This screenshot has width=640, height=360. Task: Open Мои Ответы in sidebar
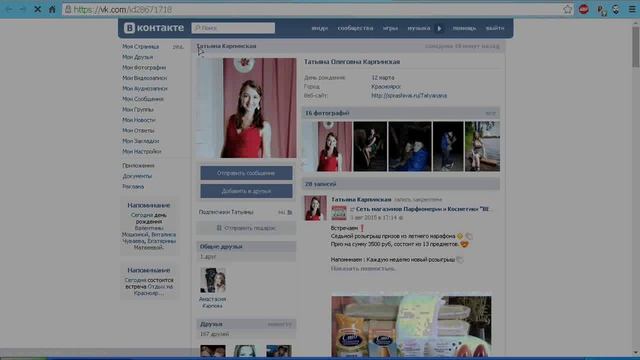tap(138, 130)
